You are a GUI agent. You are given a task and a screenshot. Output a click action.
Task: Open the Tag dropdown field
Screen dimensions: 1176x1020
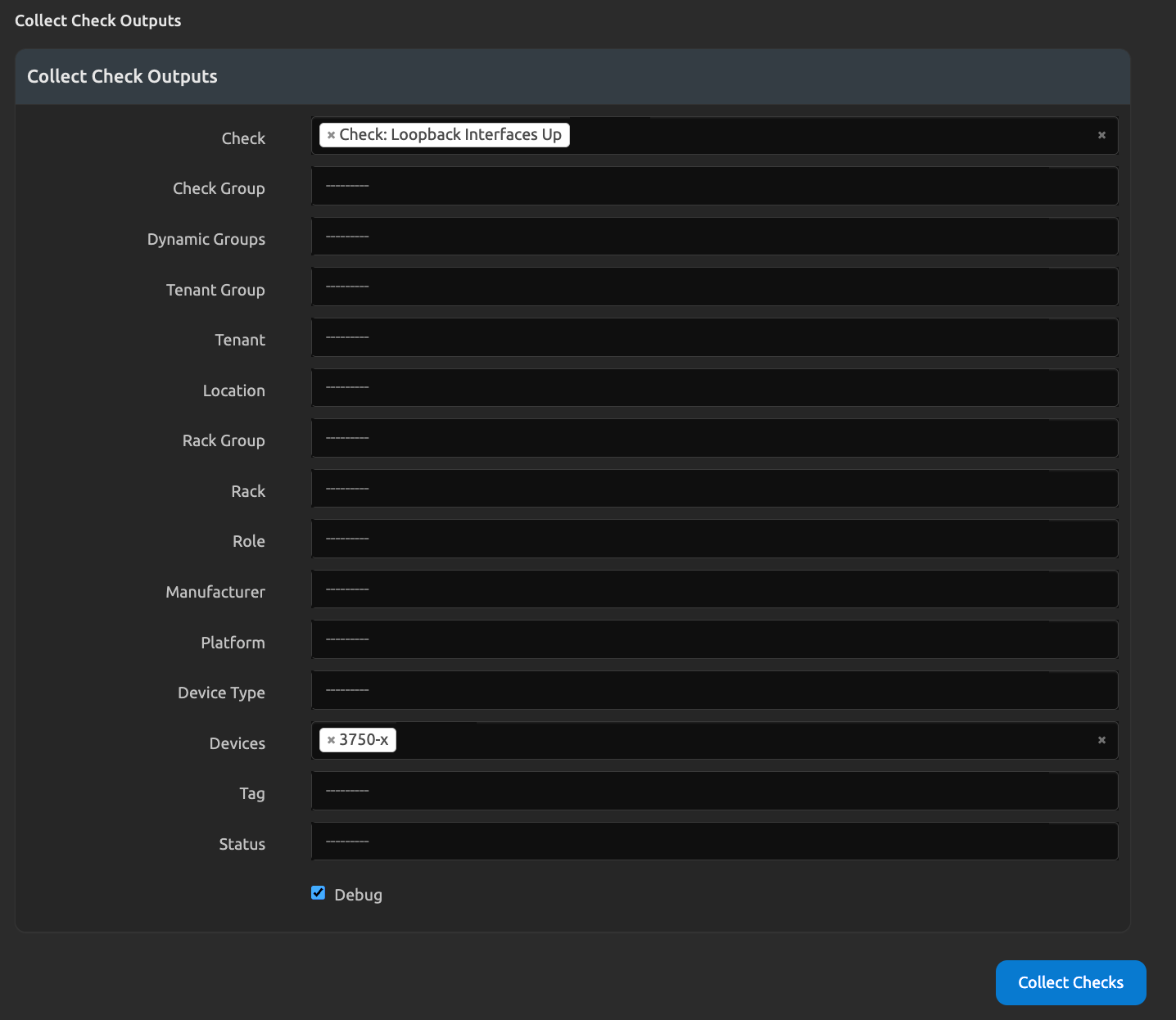click(x=714, y=792)
